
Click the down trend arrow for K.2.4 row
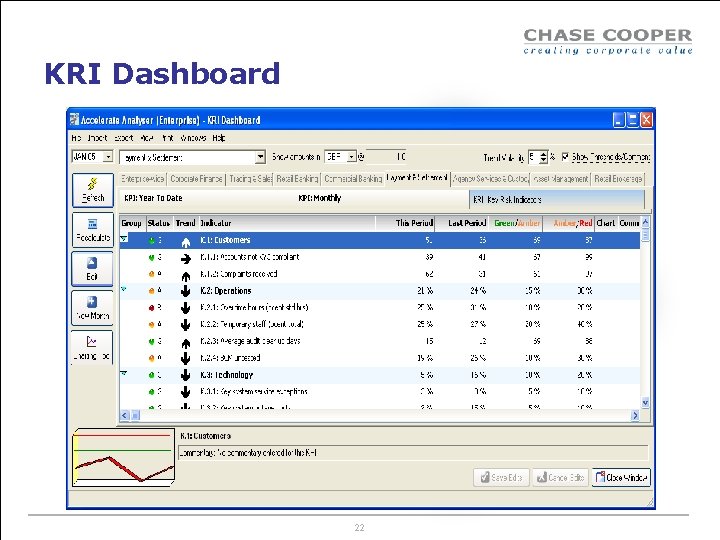tap(186, 359)
